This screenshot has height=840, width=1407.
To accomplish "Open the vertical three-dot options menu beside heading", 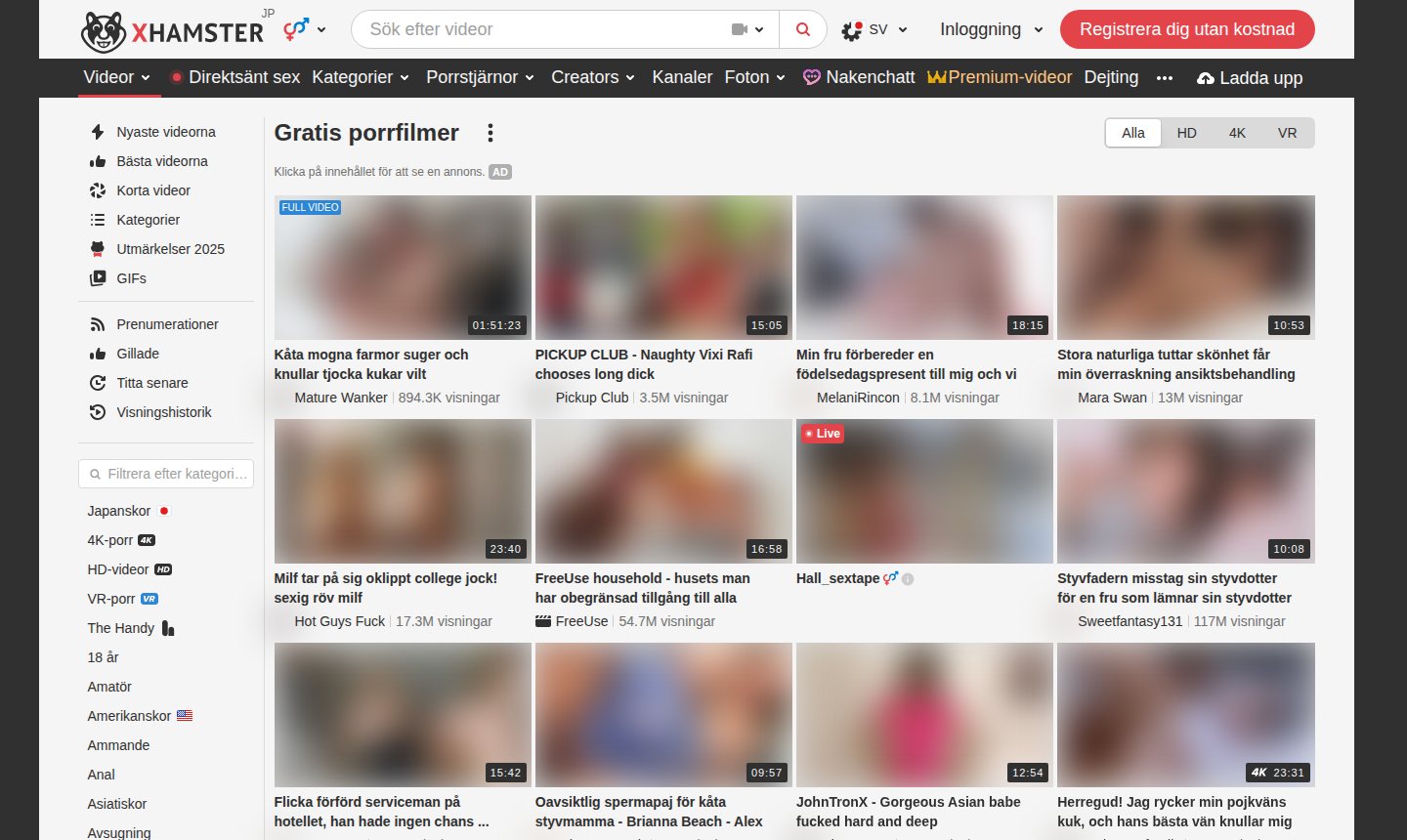I will point(490,133).
